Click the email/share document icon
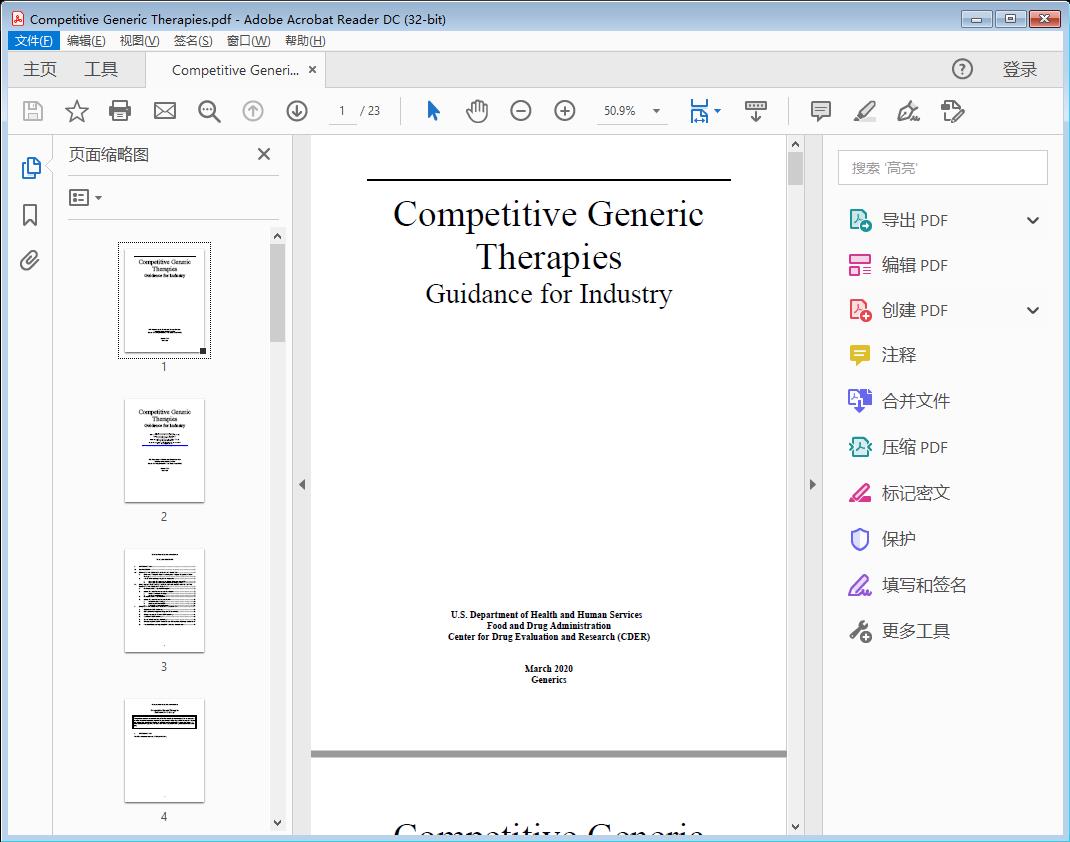The width and height of the screenshot is (1070, 842). tap(164, 111)
